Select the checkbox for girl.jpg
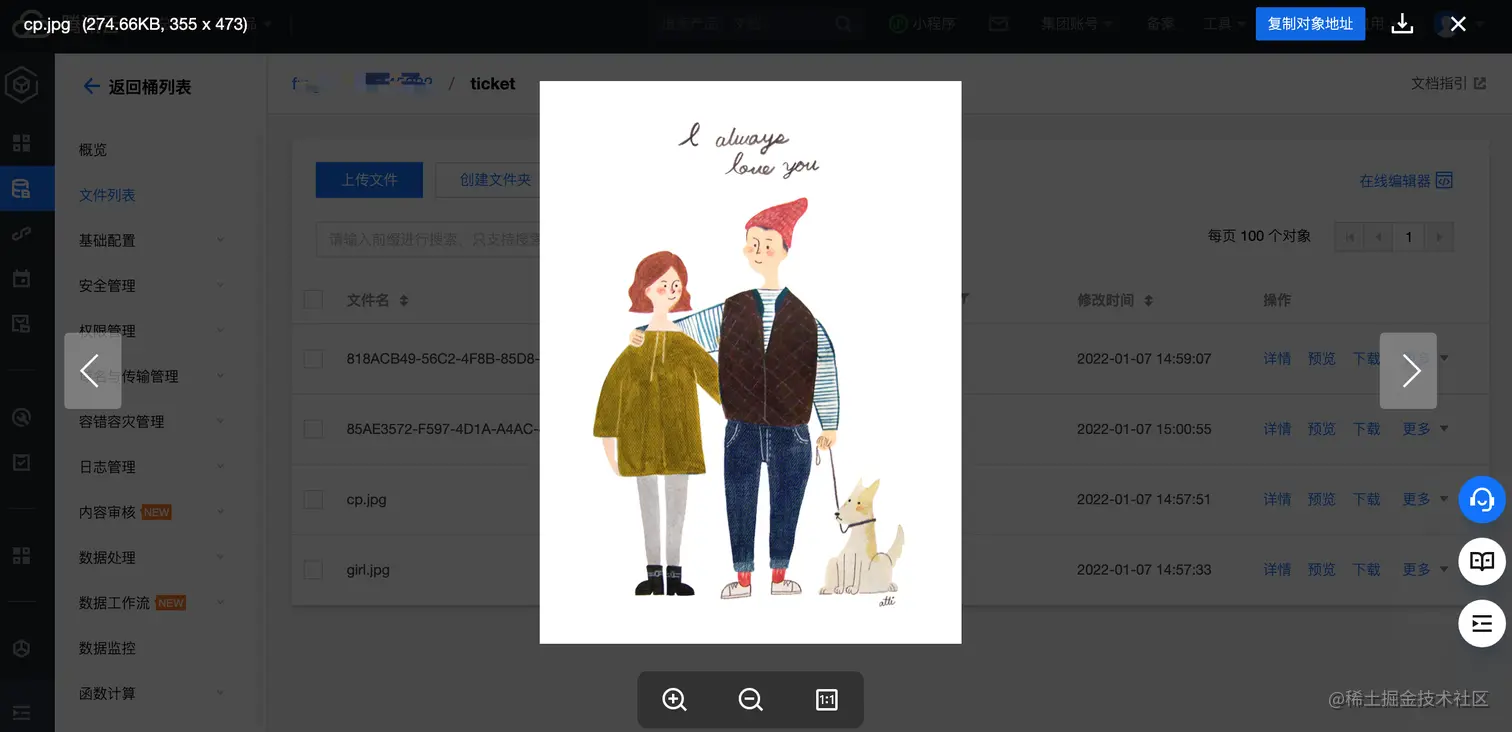 point(313,570)
